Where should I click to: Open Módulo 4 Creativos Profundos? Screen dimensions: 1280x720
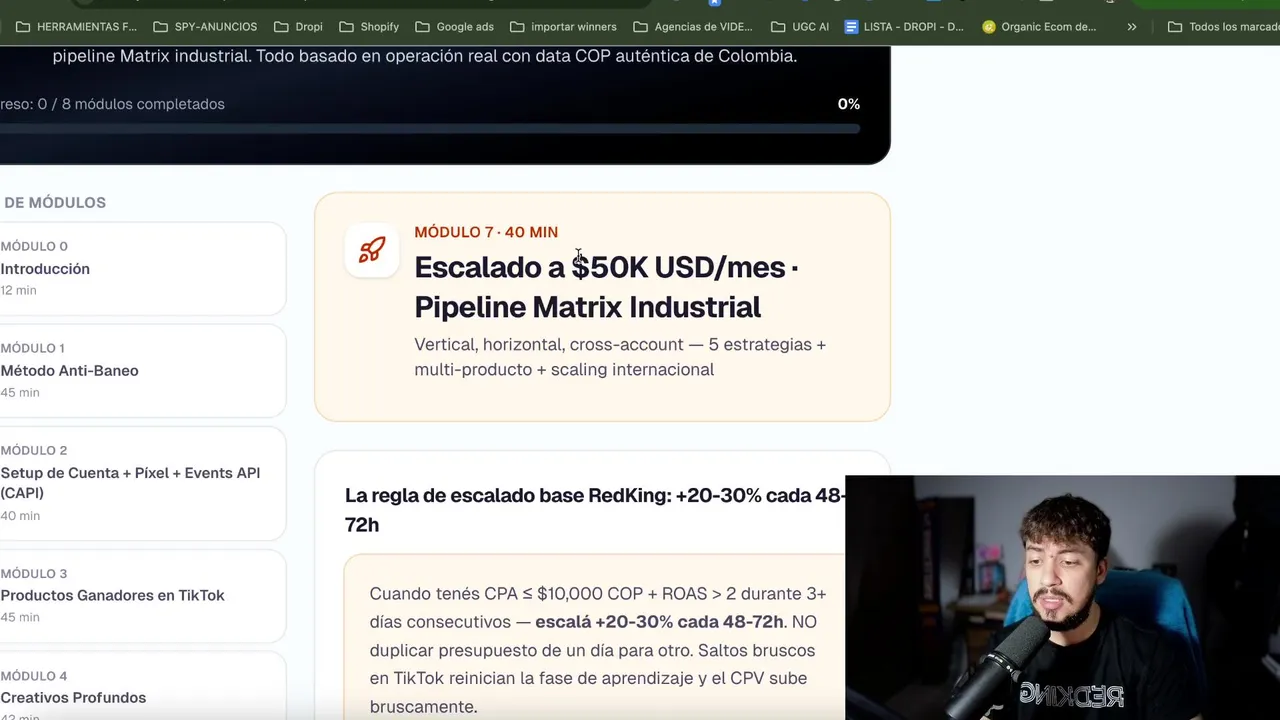click(x=143, y=687)
